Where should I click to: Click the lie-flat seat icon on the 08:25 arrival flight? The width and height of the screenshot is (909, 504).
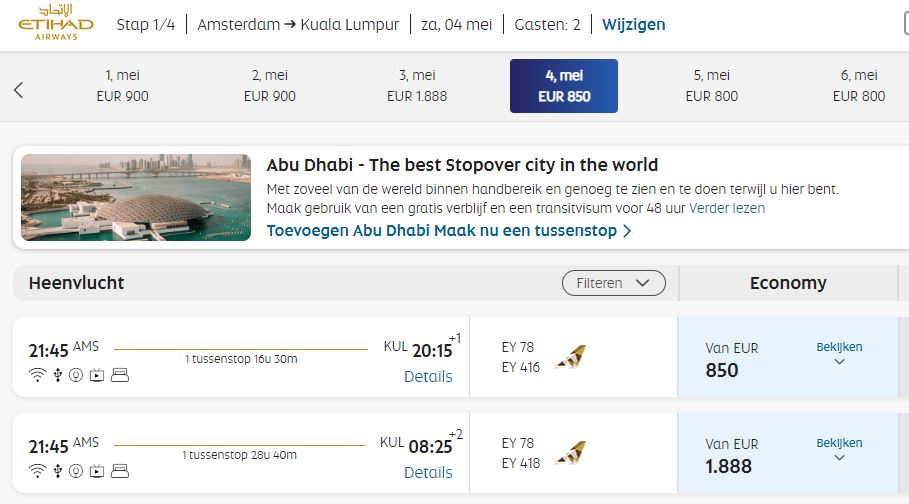click(119, 470)
